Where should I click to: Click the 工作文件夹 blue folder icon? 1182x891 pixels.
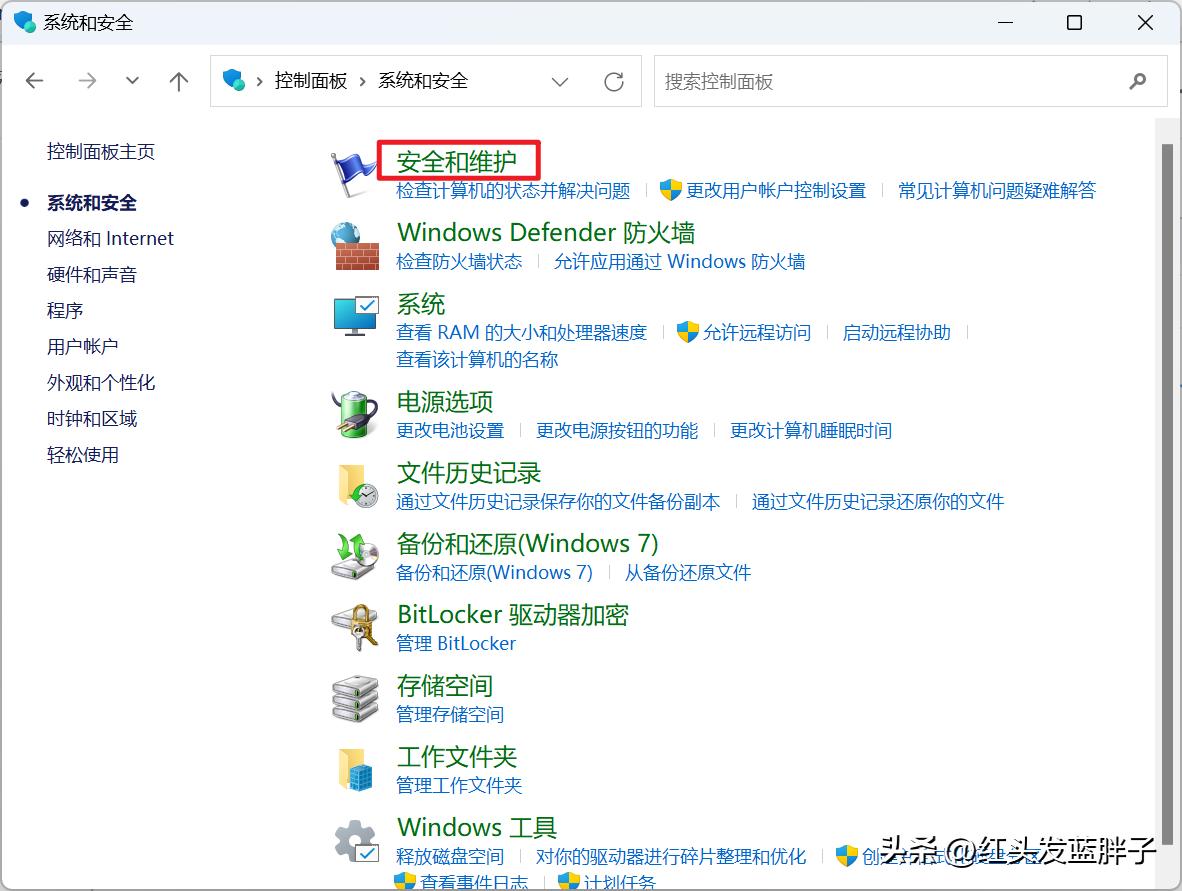[x=355, y=768]
